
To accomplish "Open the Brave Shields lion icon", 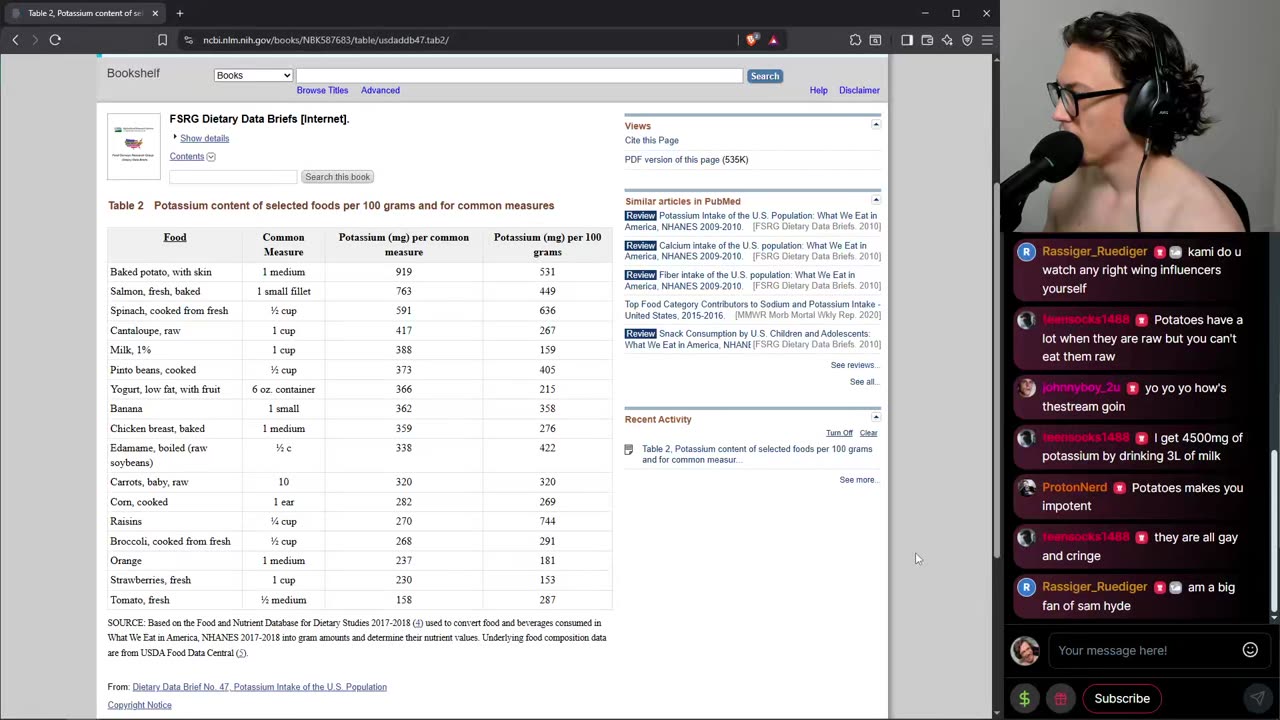I will pyautogui.click(x=752, y=40).
